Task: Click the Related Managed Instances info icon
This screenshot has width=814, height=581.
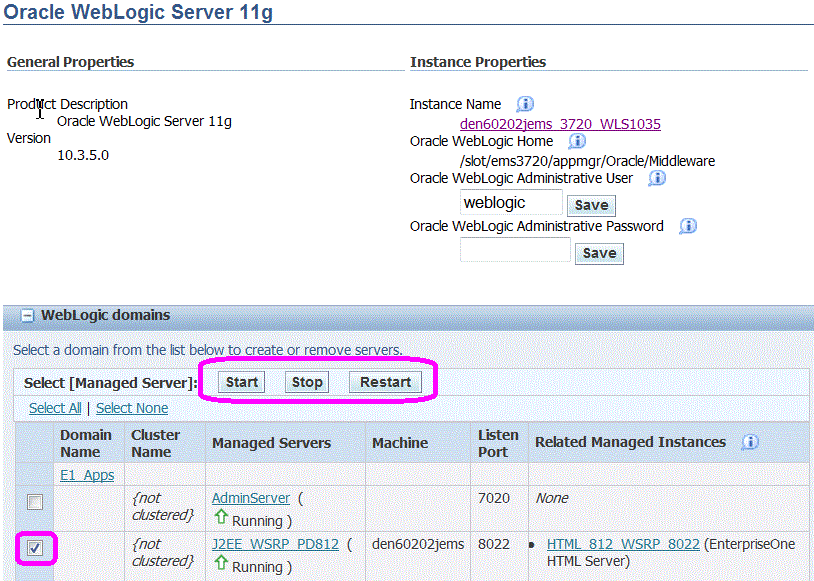Action: coord(750,442)
